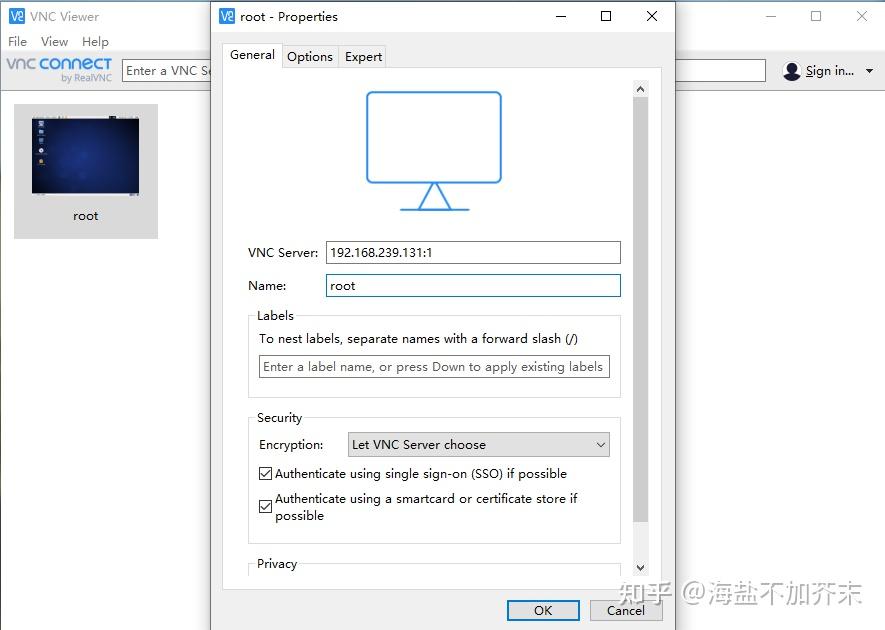Open the View menu

tap(54, 41)
